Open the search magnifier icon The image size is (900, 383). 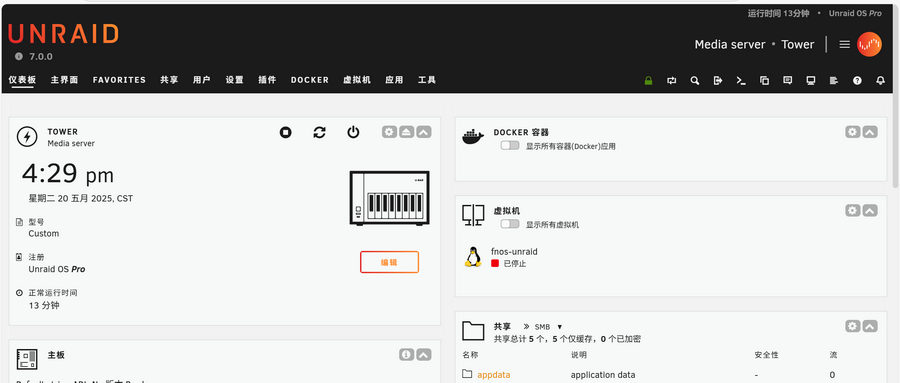(x=695, y=80)
